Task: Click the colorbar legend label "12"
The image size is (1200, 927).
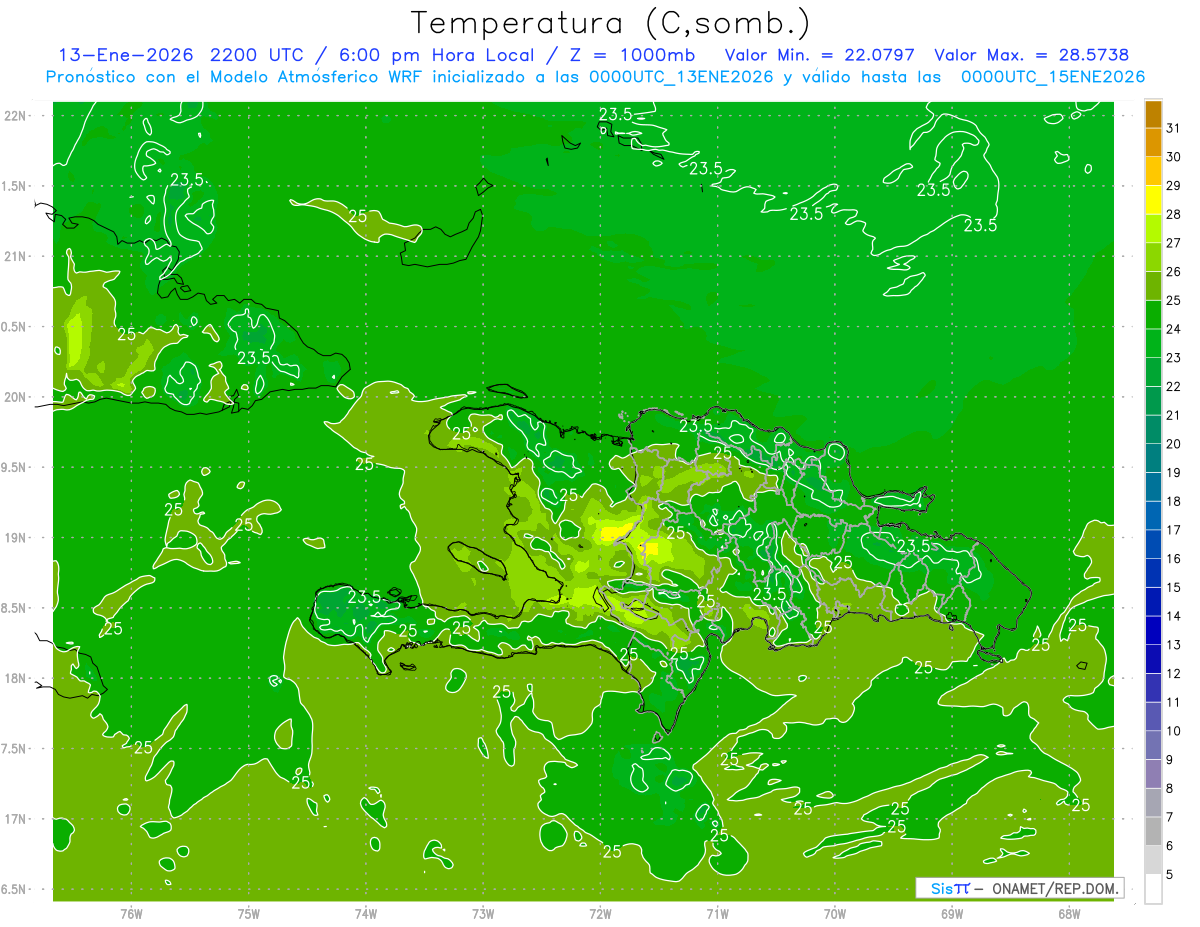Action: (1173, 674)
